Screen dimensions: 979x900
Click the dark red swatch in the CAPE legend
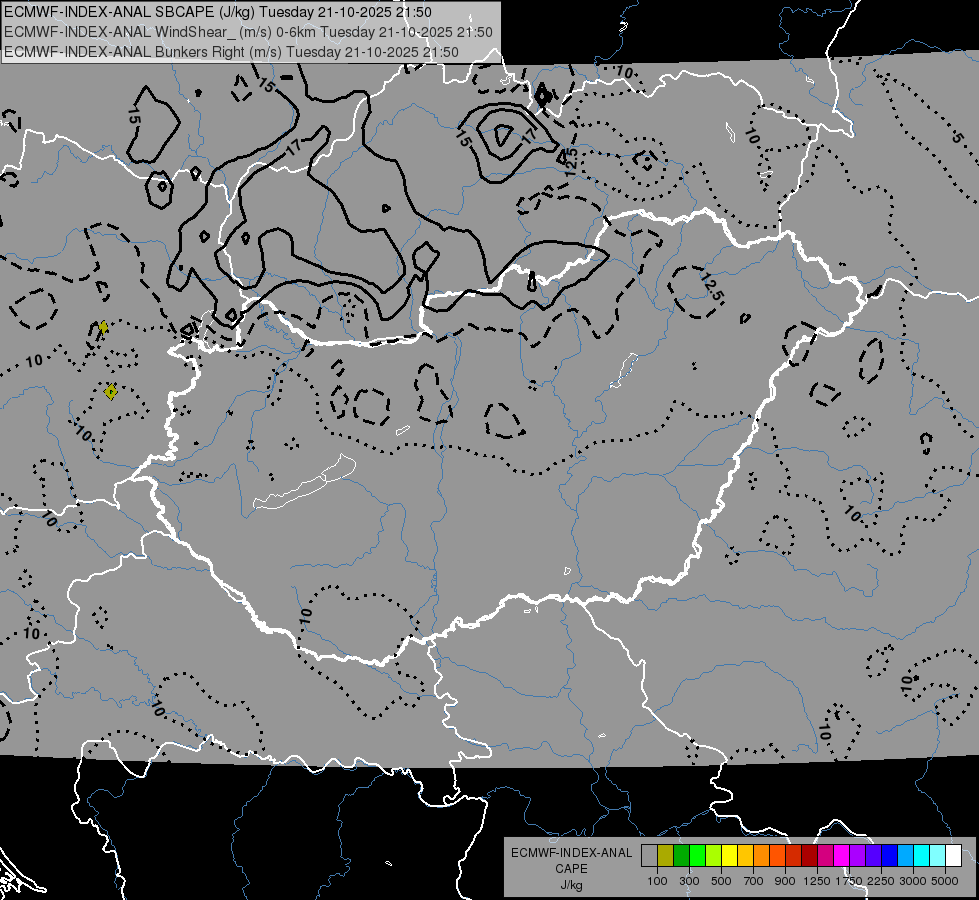(809, 856)
